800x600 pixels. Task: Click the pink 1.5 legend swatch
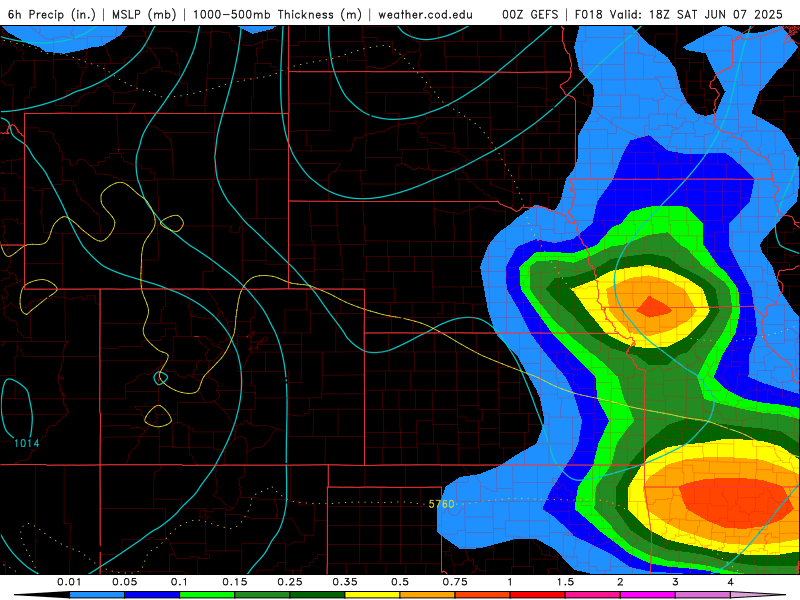(593, 595)
